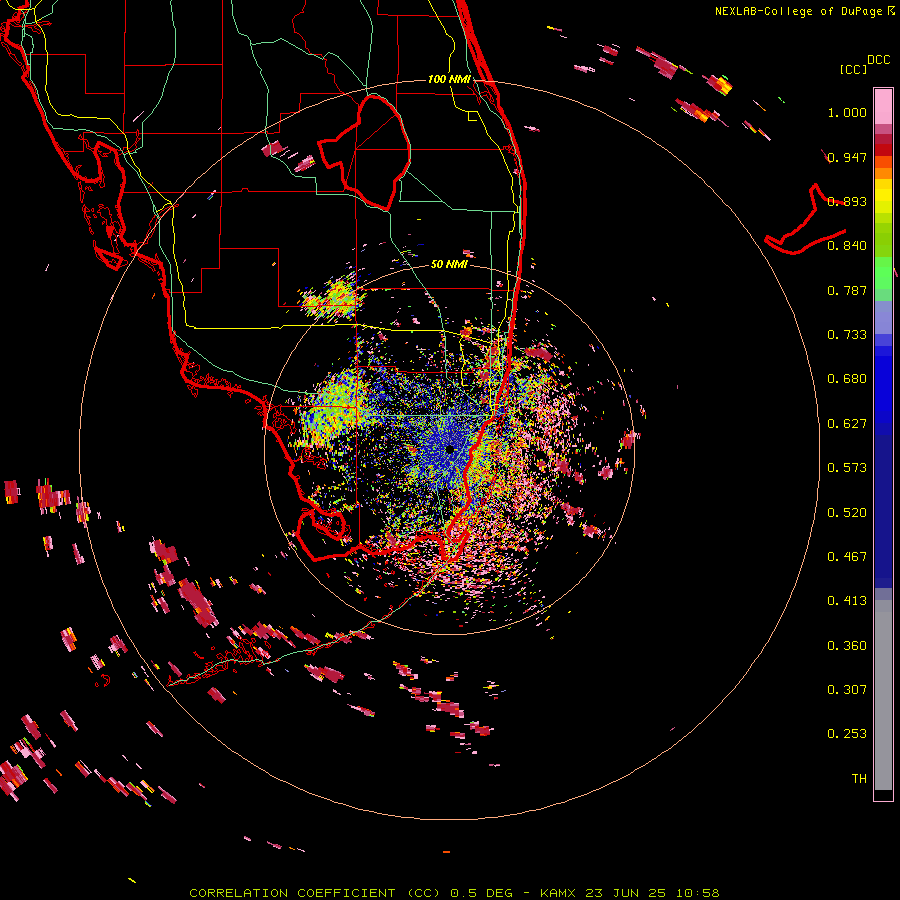Click the TH threshold label
Viewport: 900px width, 900px height.
click(859, 779)
